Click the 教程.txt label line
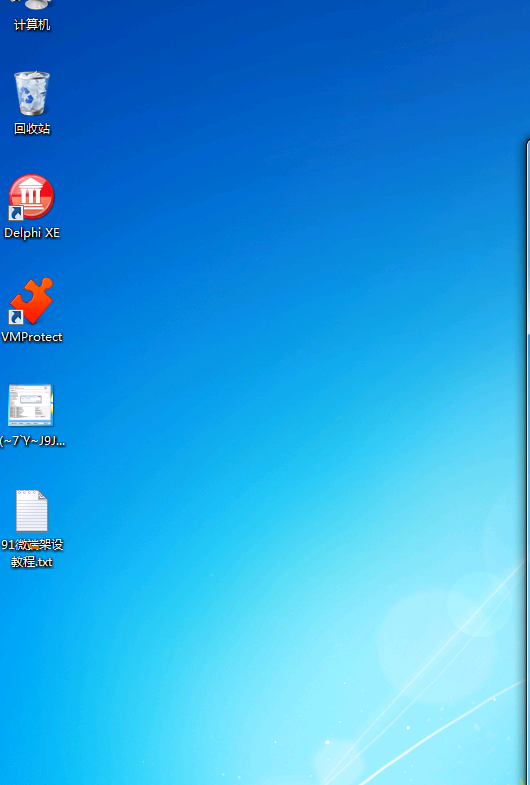The height and width of the screenshot is (785, 530). tap(32, 562)
